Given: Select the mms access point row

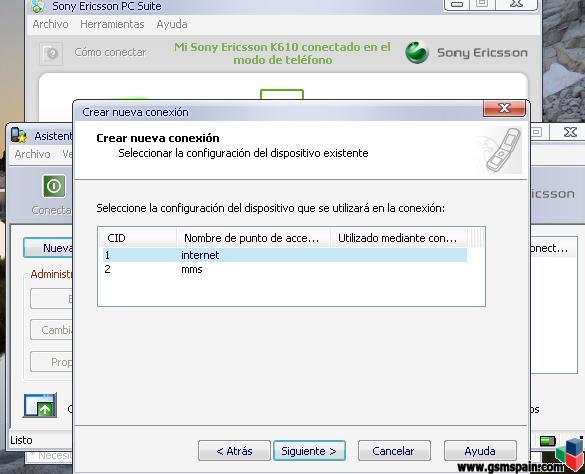Looking at the screenshot, I should tap(285, 269).
